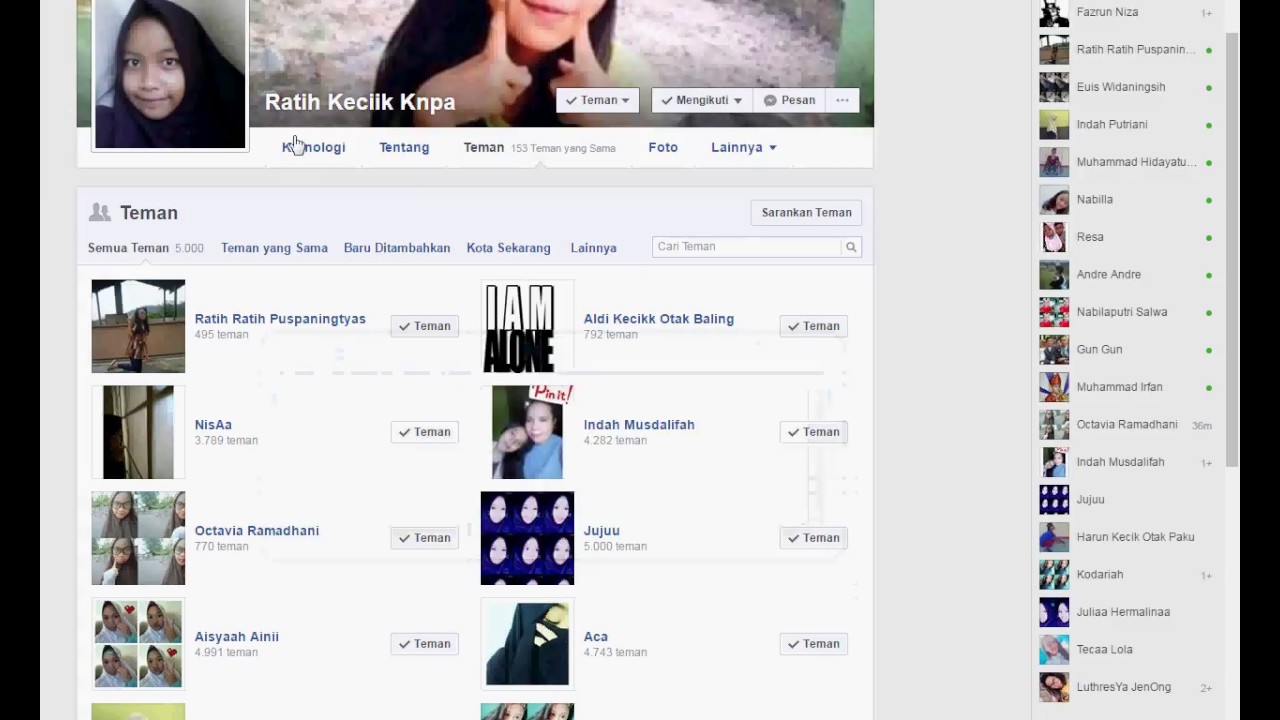Open Aldi Kecikk Otak Baling name link
Screen dimensions: 1280x720
(659, 319)
